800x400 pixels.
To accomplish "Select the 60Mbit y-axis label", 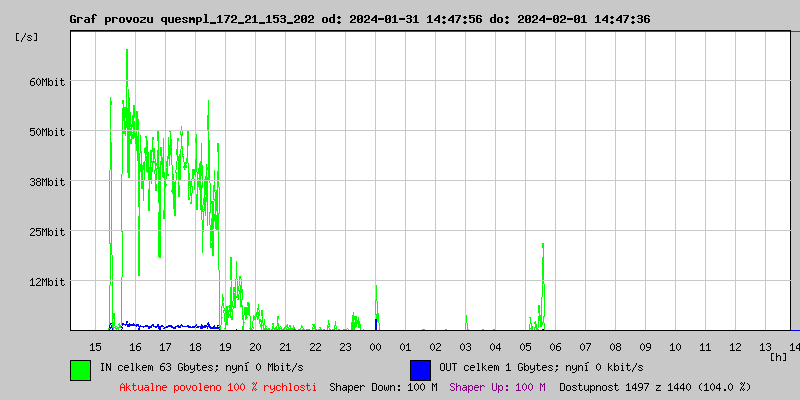I will 47,82.
